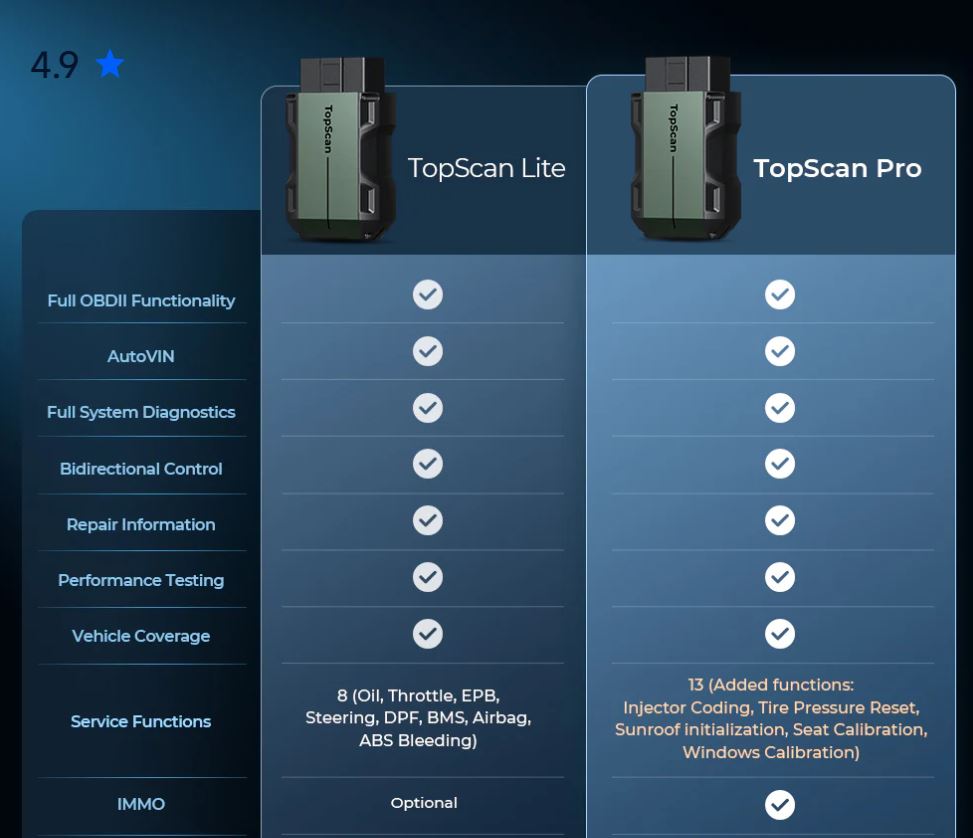Viewport: 973px width, 838px height.
Task: Click the Bidirectional Control label
Action: [x=141, y=469]
